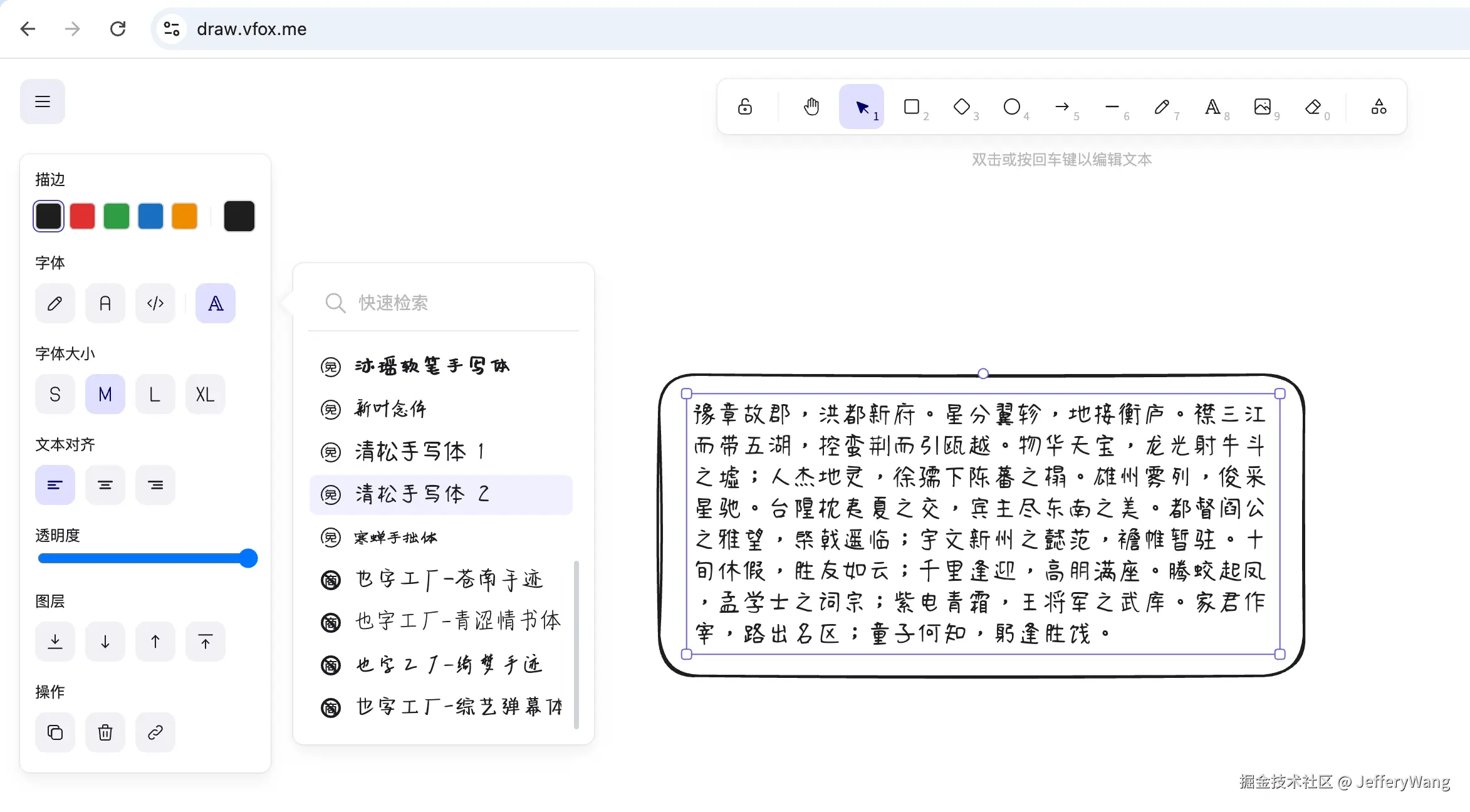Select the Diamond tool
Viewport: 1470px width, 812px height.
pos(963,107)
